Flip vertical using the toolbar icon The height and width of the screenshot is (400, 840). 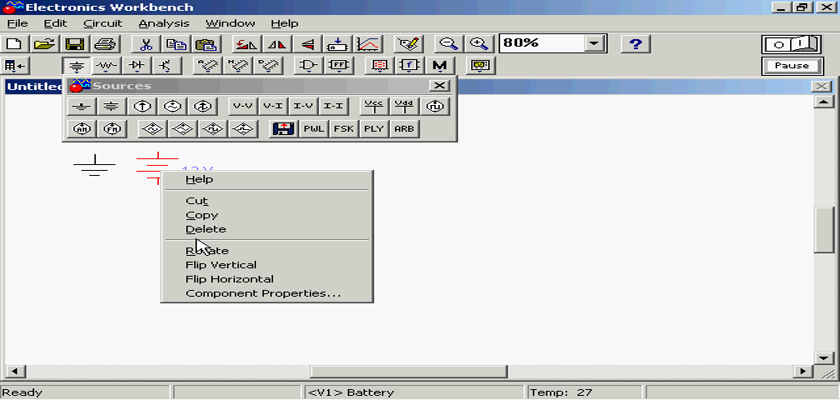(307, 43)
